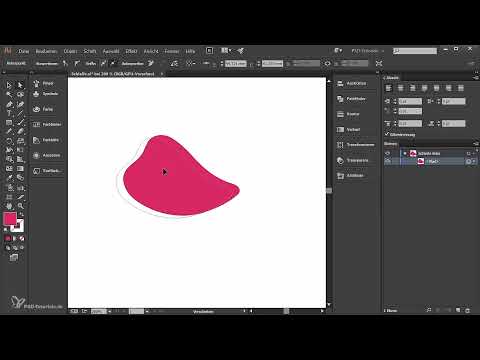The width and height of the screenshot is (480, 360).
Task: Switch to the Ebenen panel tab
Action: (x=391, y=144)
